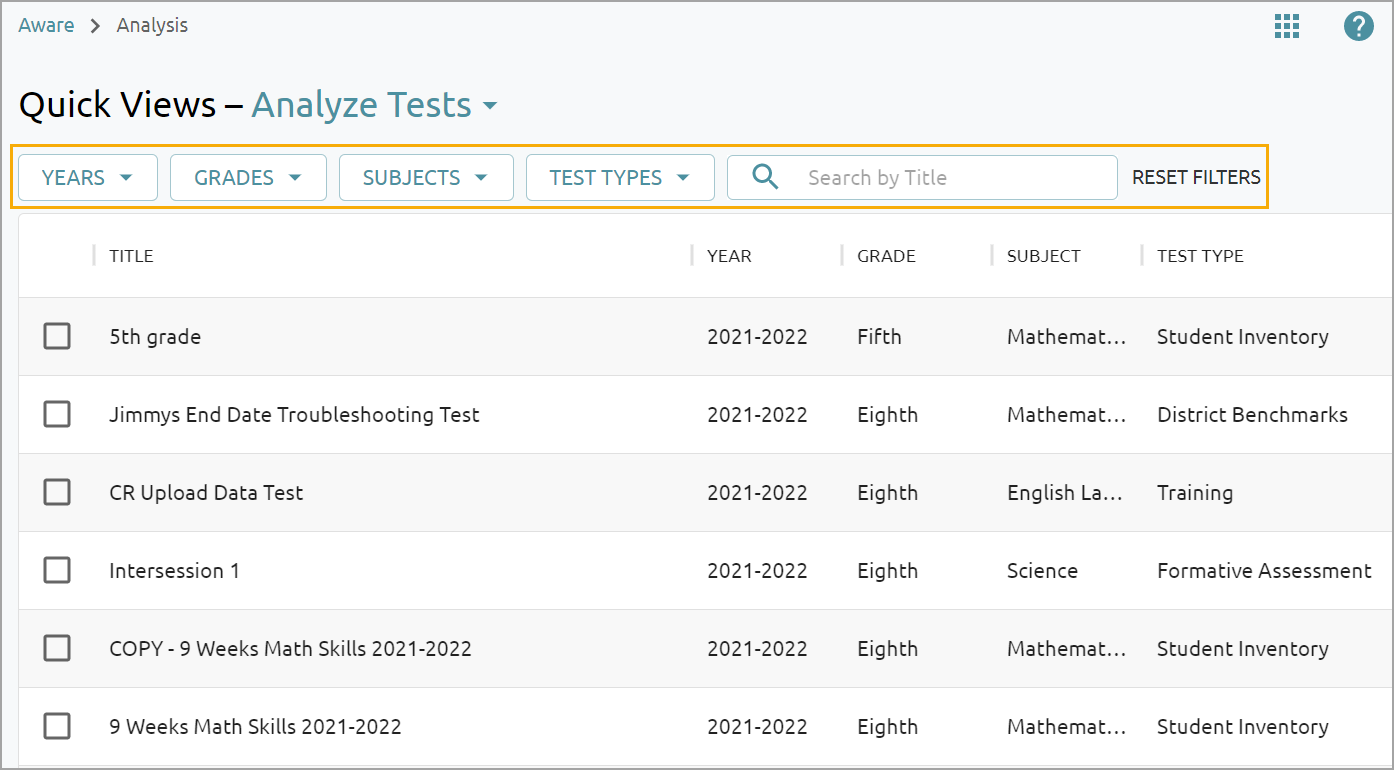This screenshot has height=770, width=1394.
Task: Expand the Grades filter dropdown
Action: pos(248,178)
